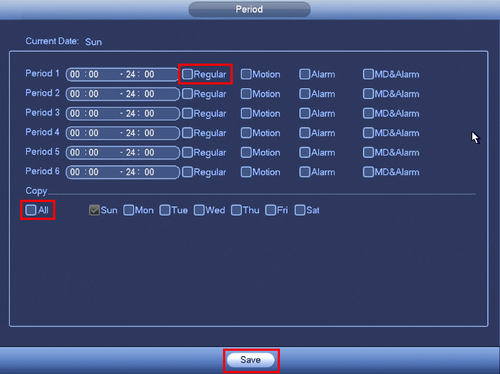Check Regular for Period 5
Image resolution: width=500 pixels, height=374 pixels.
pyautogui.click(x=187, y=152)
